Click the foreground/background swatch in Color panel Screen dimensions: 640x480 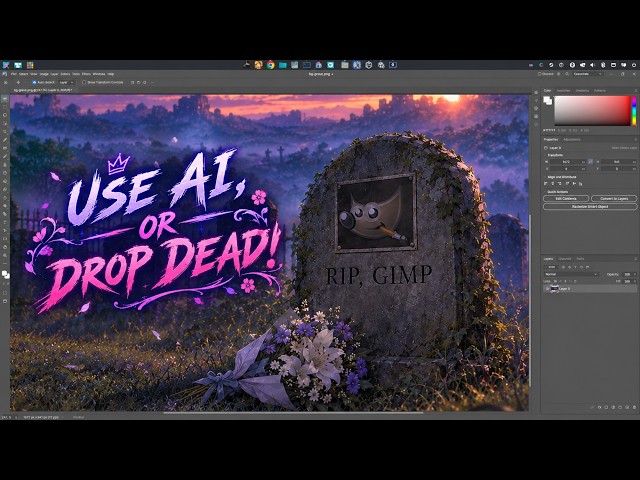click(547, 100)
